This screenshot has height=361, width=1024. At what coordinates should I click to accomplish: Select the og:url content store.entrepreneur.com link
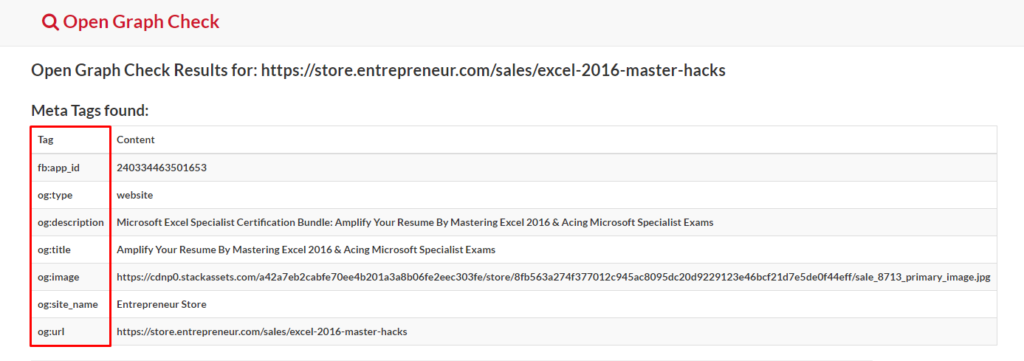(x=262, y=332)
